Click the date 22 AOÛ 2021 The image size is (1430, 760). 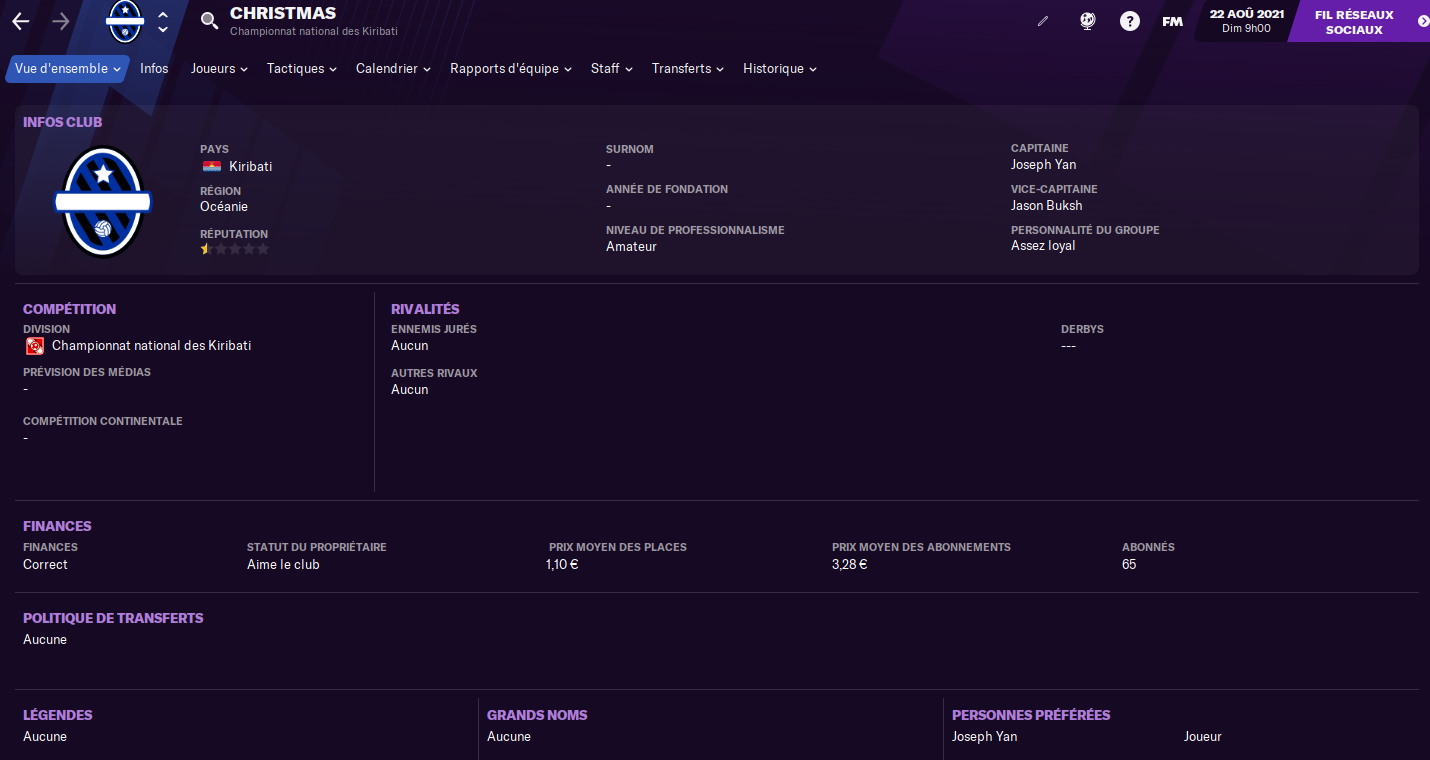pos(1246,14)
